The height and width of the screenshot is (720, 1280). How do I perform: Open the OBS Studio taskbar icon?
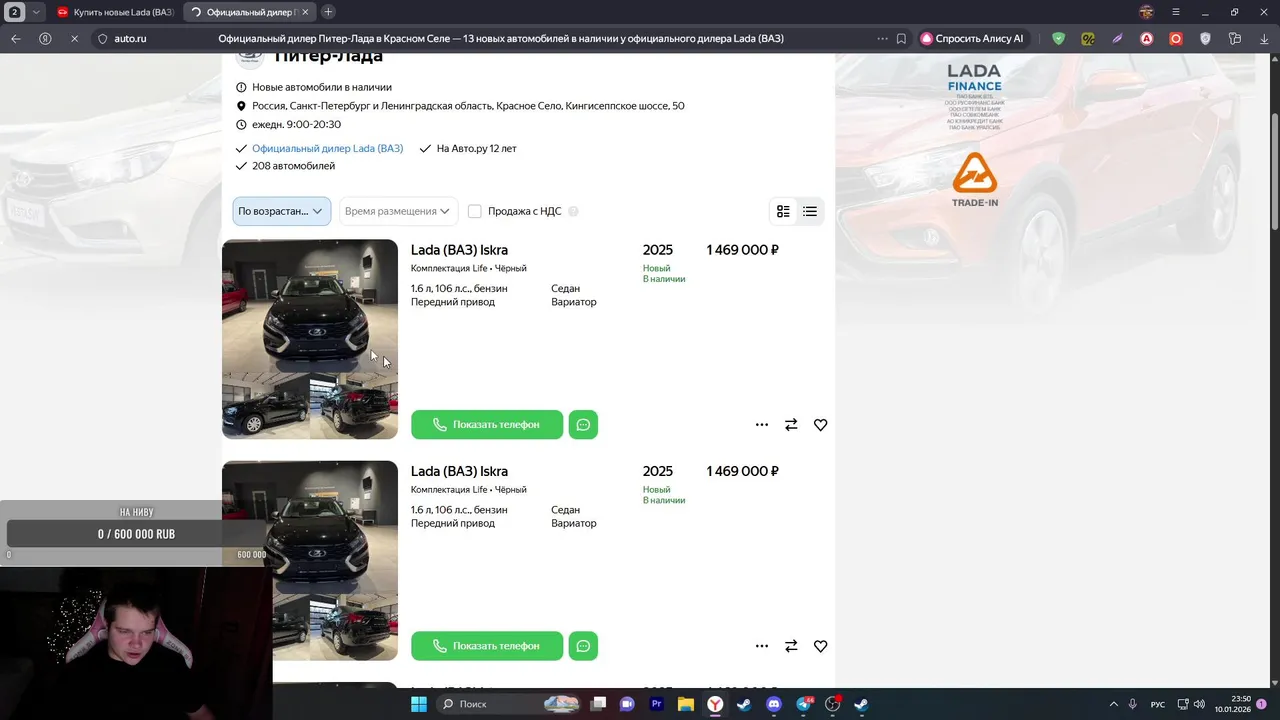click(833, 704)
